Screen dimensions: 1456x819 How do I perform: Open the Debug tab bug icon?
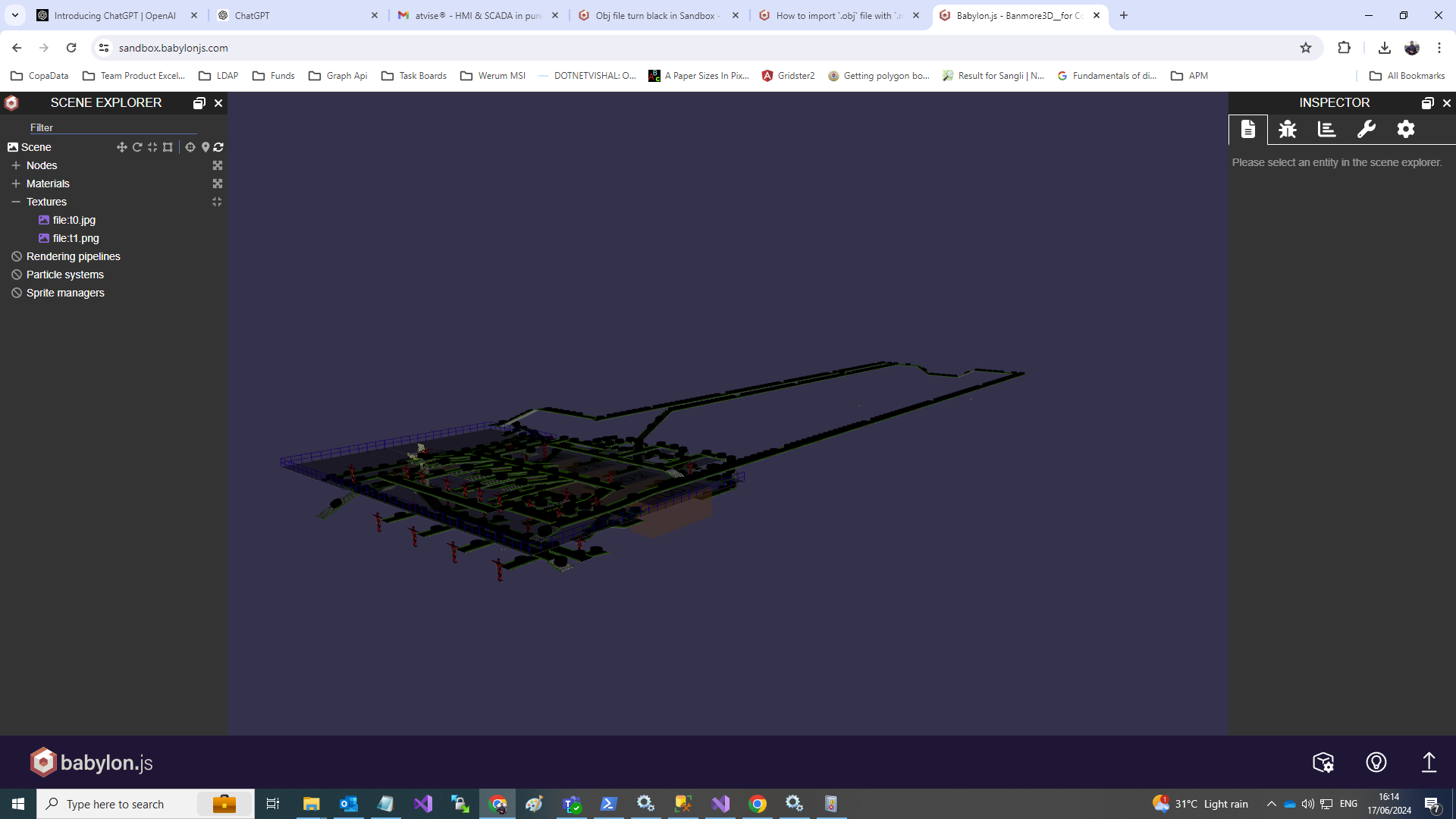point(1287,130)
